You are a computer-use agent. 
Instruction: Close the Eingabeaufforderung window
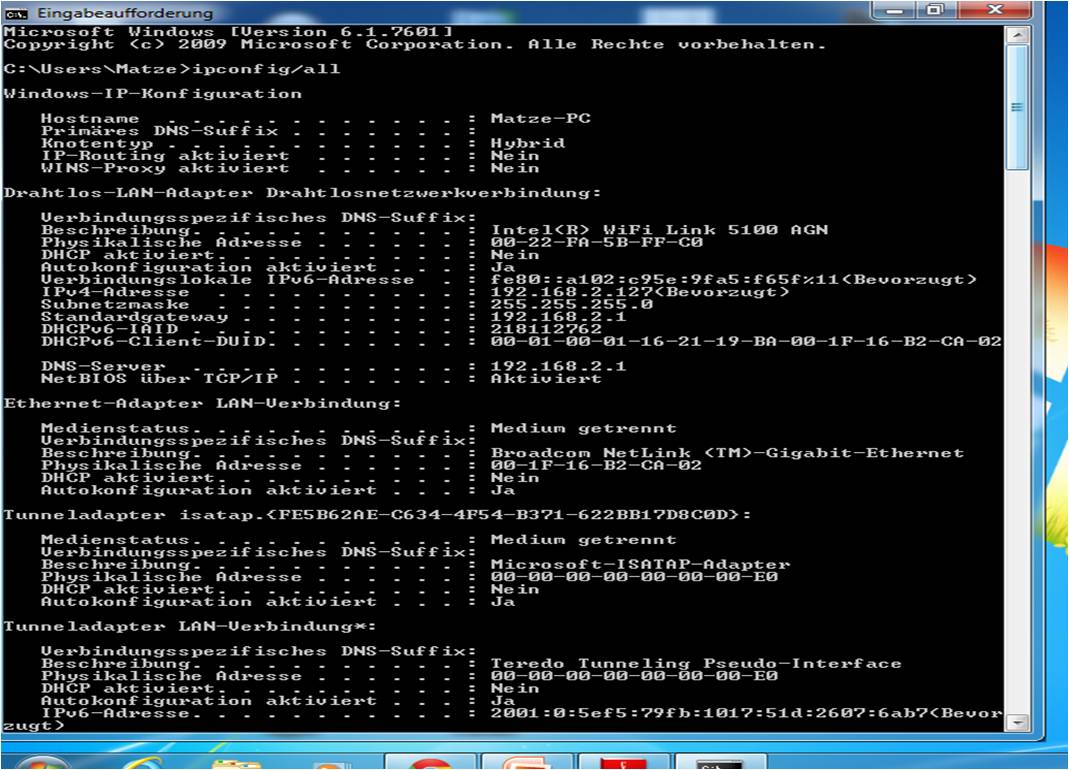(995, 10)
